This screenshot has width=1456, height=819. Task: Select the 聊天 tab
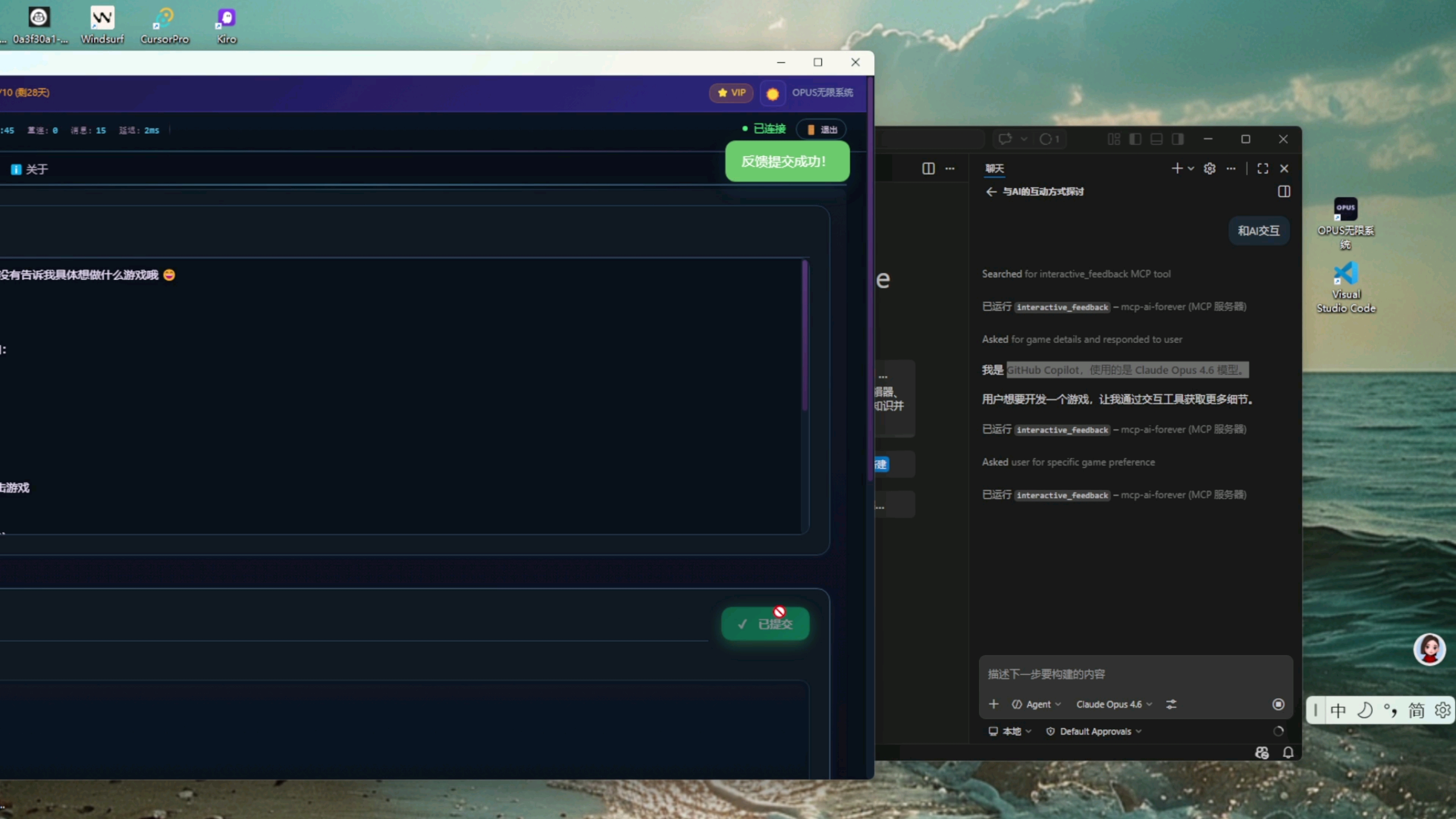pos(994,168)
